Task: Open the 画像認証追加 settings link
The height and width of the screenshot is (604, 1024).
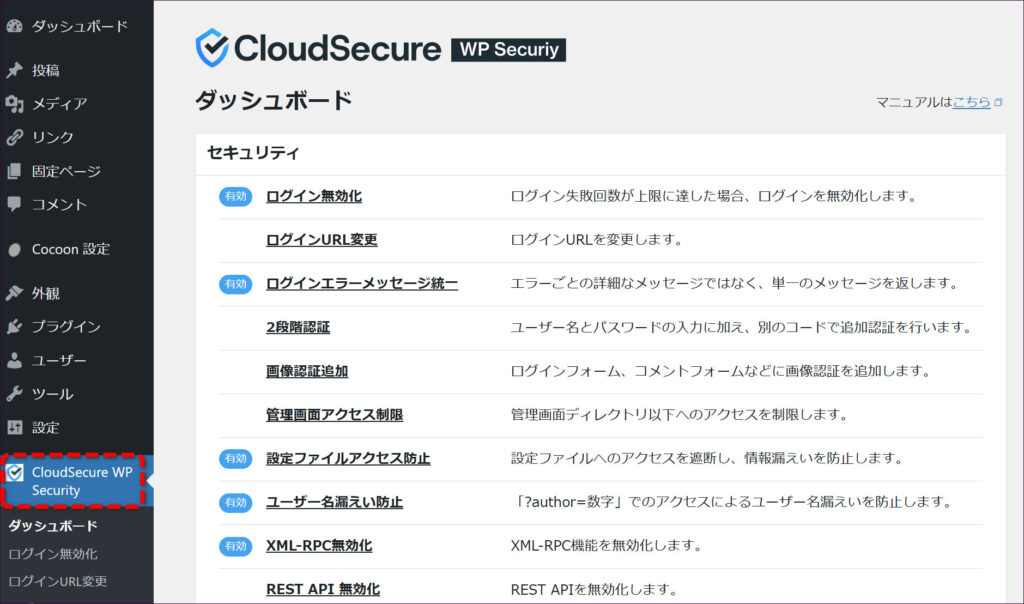Action: pos(307,371)
